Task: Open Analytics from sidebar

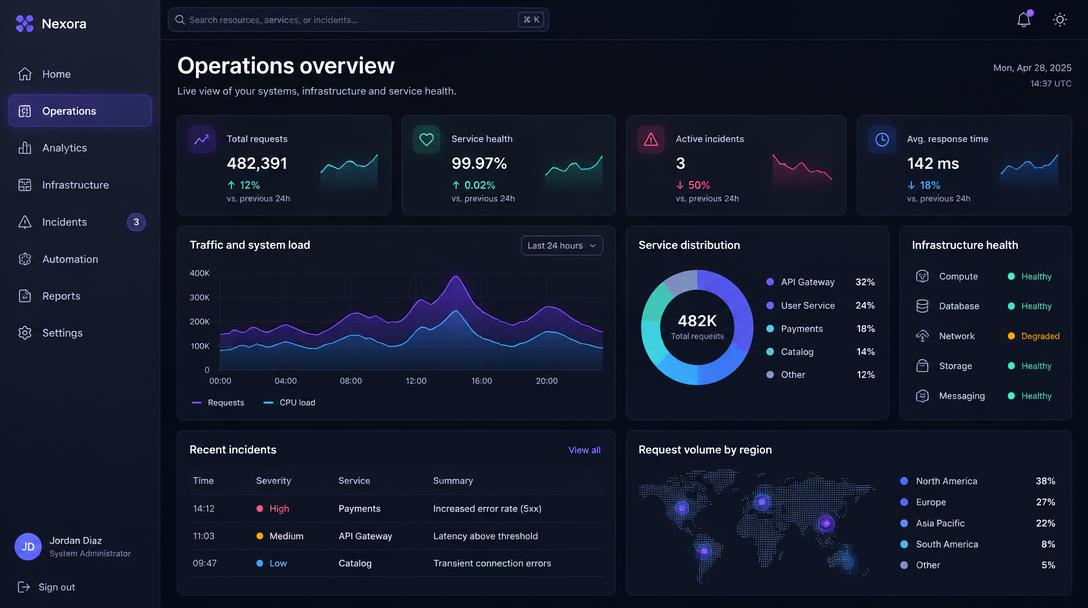Action: tap(80, 148)
